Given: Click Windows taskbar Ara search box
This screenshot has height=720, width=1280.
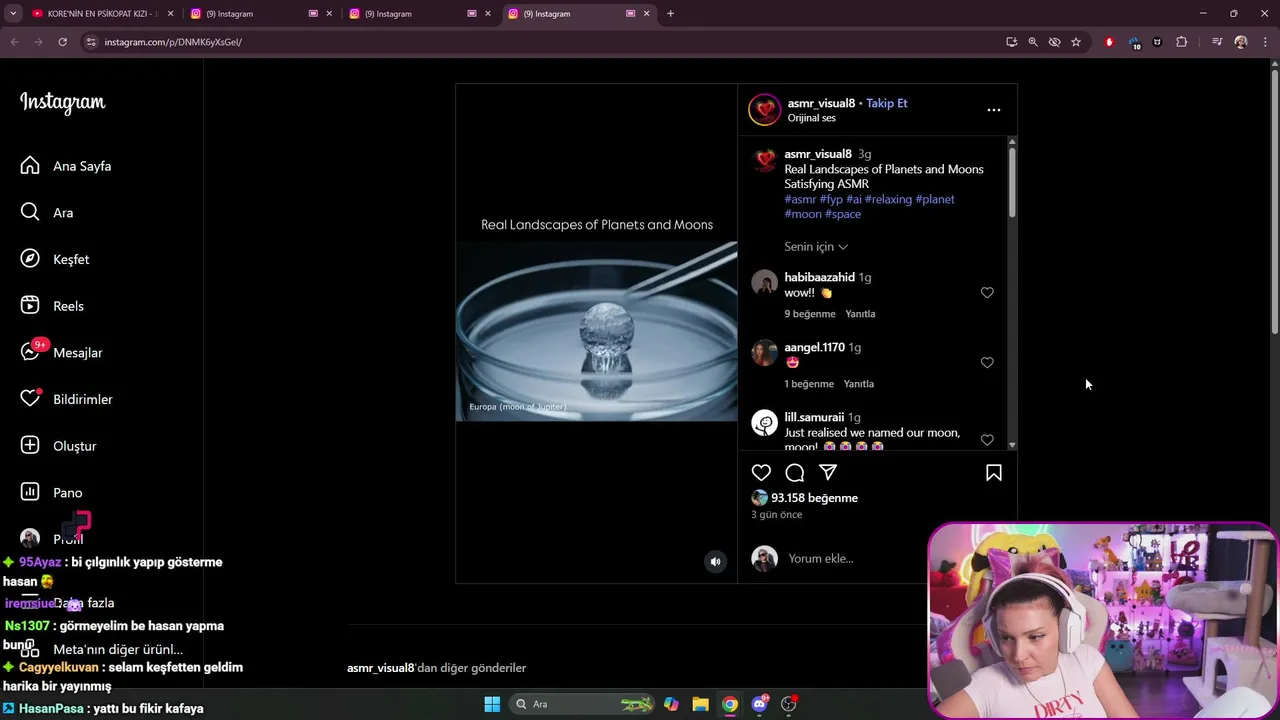Looking at the screenshot, I should [580, 704].
